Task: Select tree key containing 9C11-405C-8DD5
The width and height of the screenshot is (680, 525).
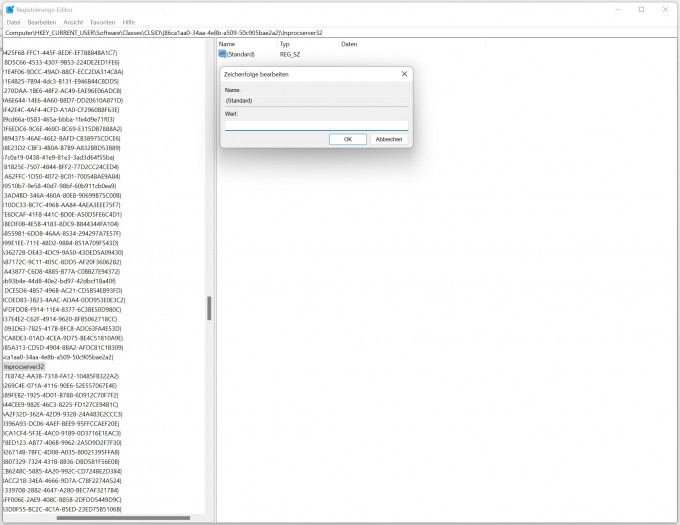Action: (62, 262)
